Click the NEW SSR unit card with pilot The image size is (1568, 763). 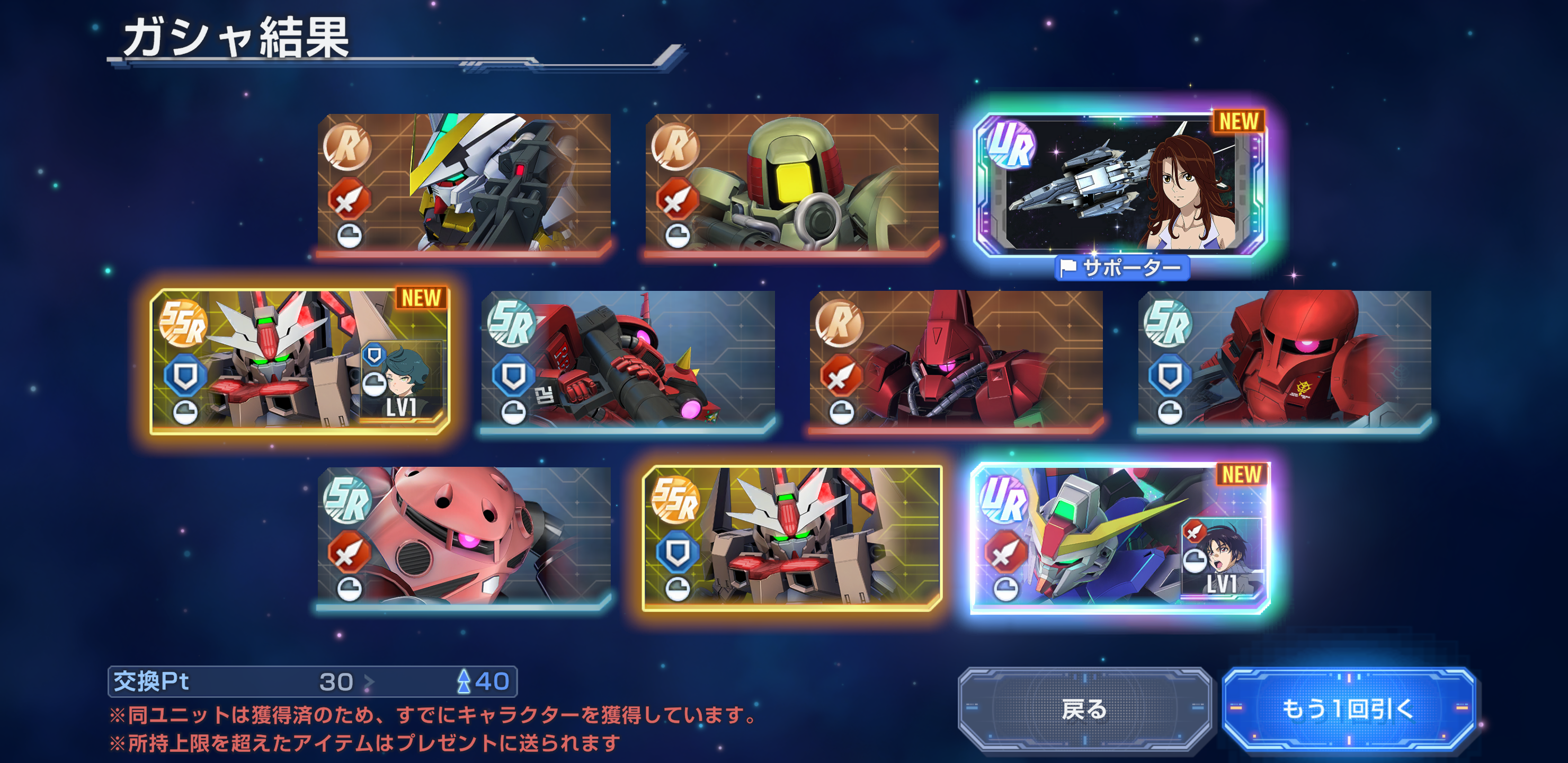pos(299,361)
